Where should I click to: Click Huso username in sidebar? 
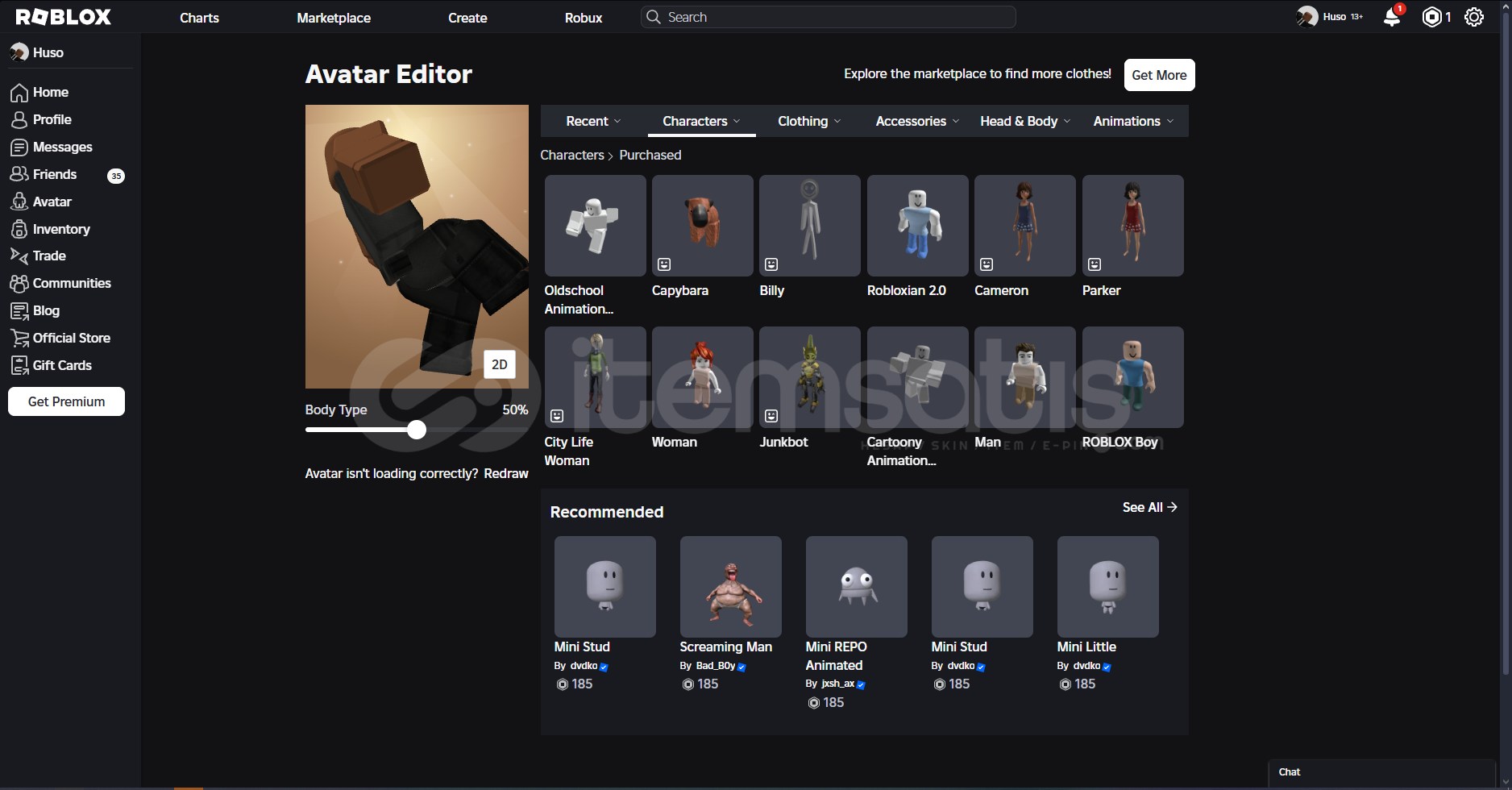point(48,52)
